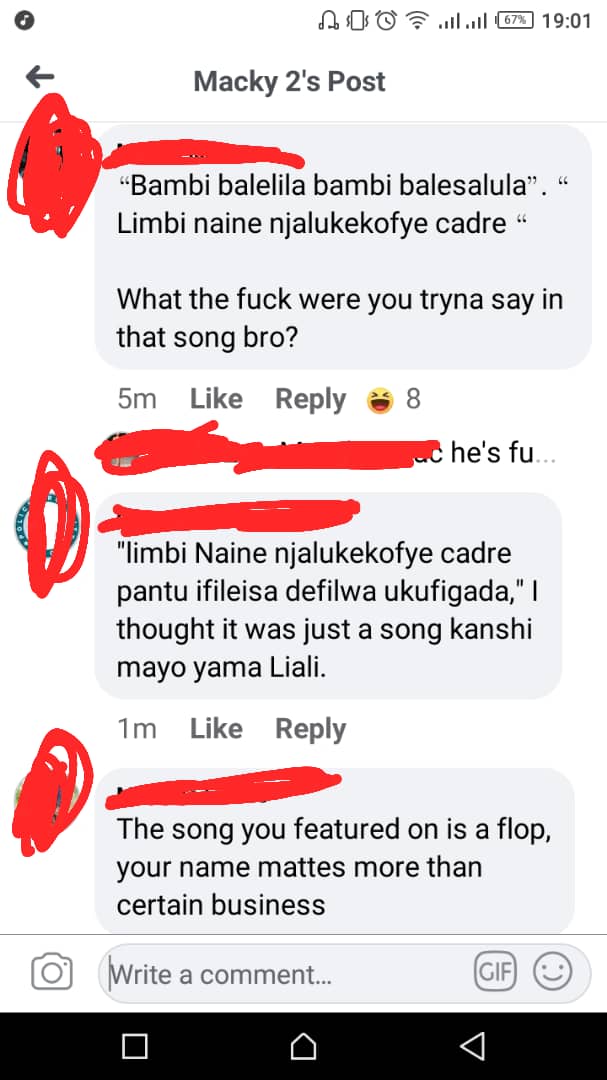Open the GIF picker
The width and height of the screenshot is (607, 1080).
pyautogui.click(x=495, y=972)
